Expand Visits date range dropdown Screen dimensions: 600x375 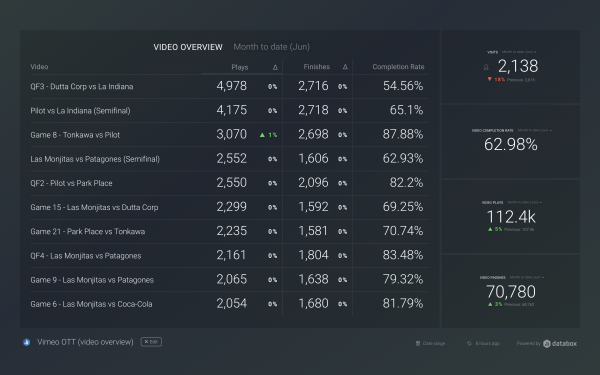(x=519, y=52)
